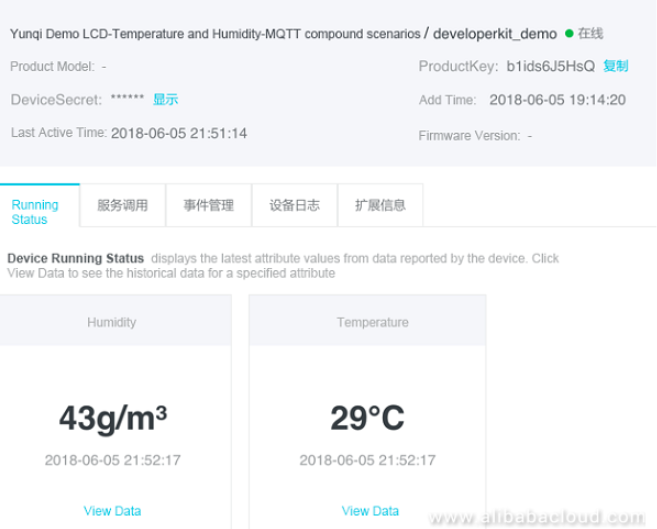Image resolution: width=657 pixels, height=529 pixels.
Task: Click the Product Model label
Action: [52, 66]
